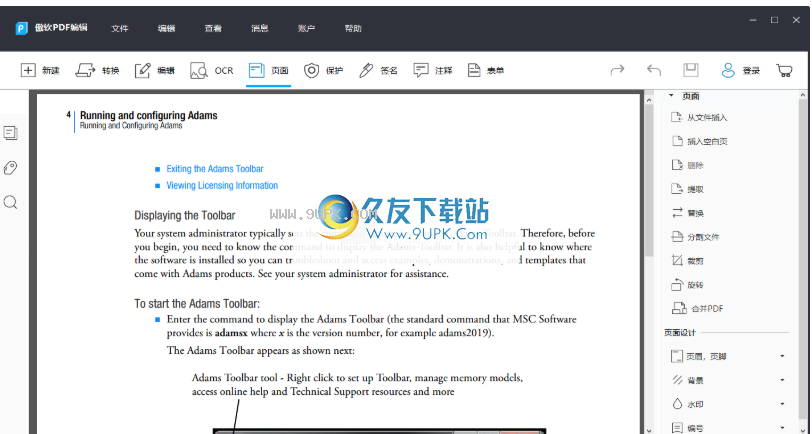Click 提取 (Extract) page option

pos(687,189)
